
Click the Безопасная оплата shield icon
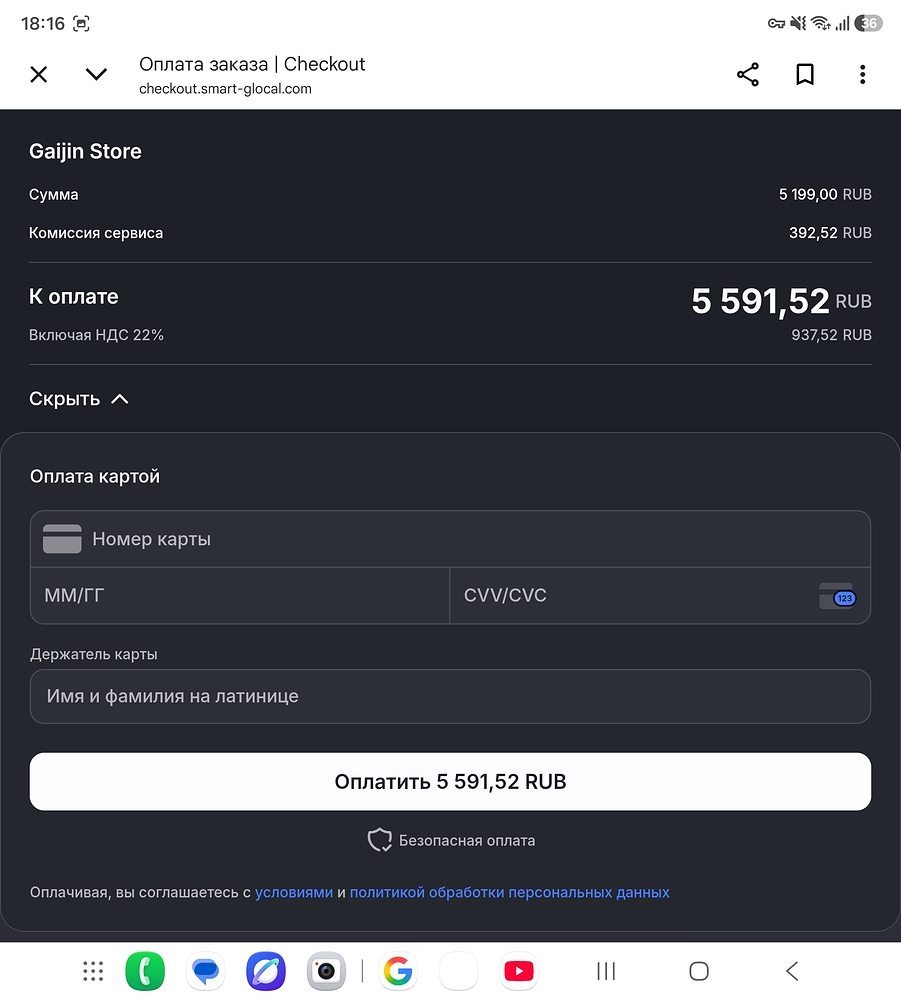point(380,840)
